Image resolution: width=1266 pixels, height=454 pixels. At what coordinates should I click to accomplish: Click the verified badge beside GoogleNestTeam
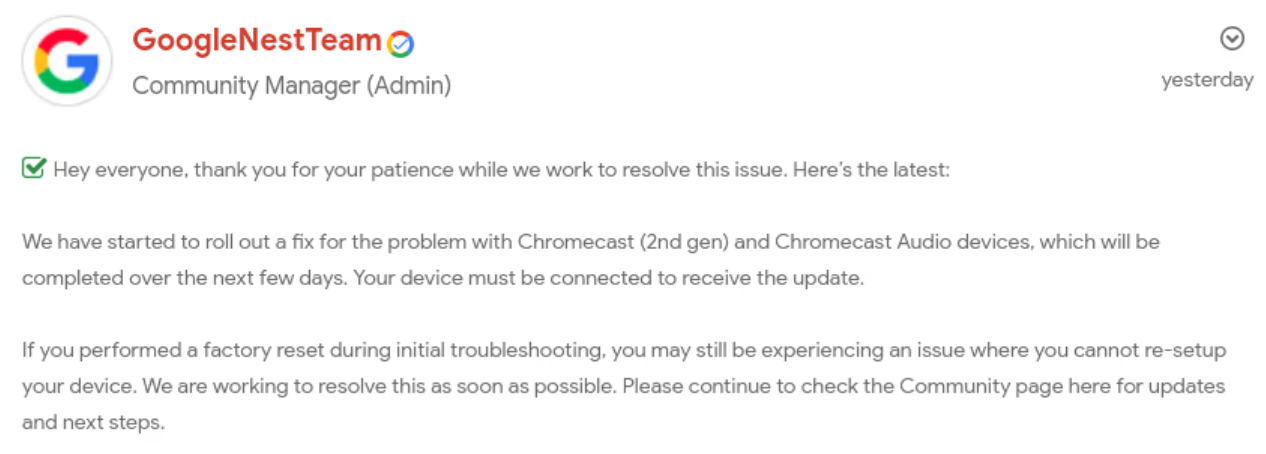[x=401, y=44]
